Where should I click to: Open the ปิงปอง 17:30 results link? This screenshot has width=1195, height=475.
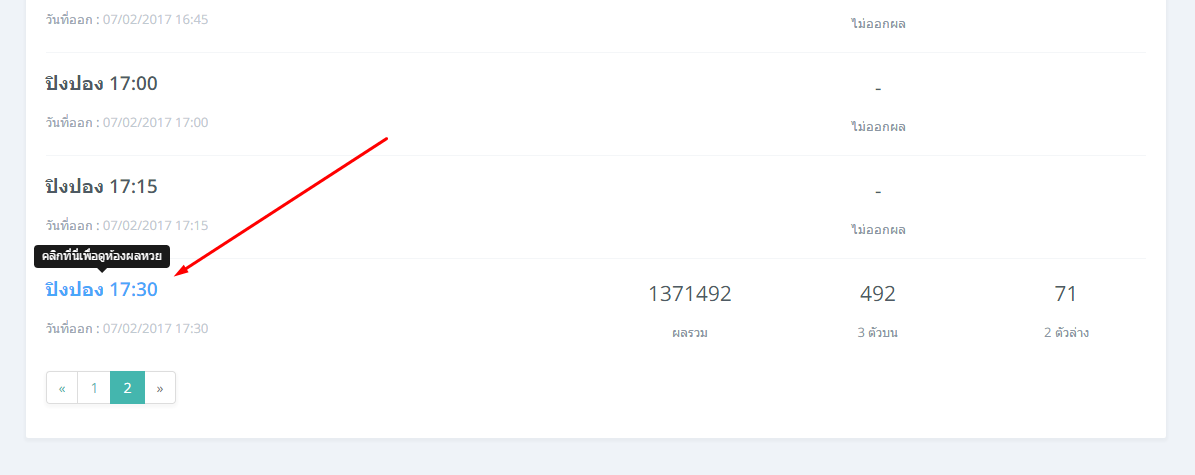pos(101,290)
